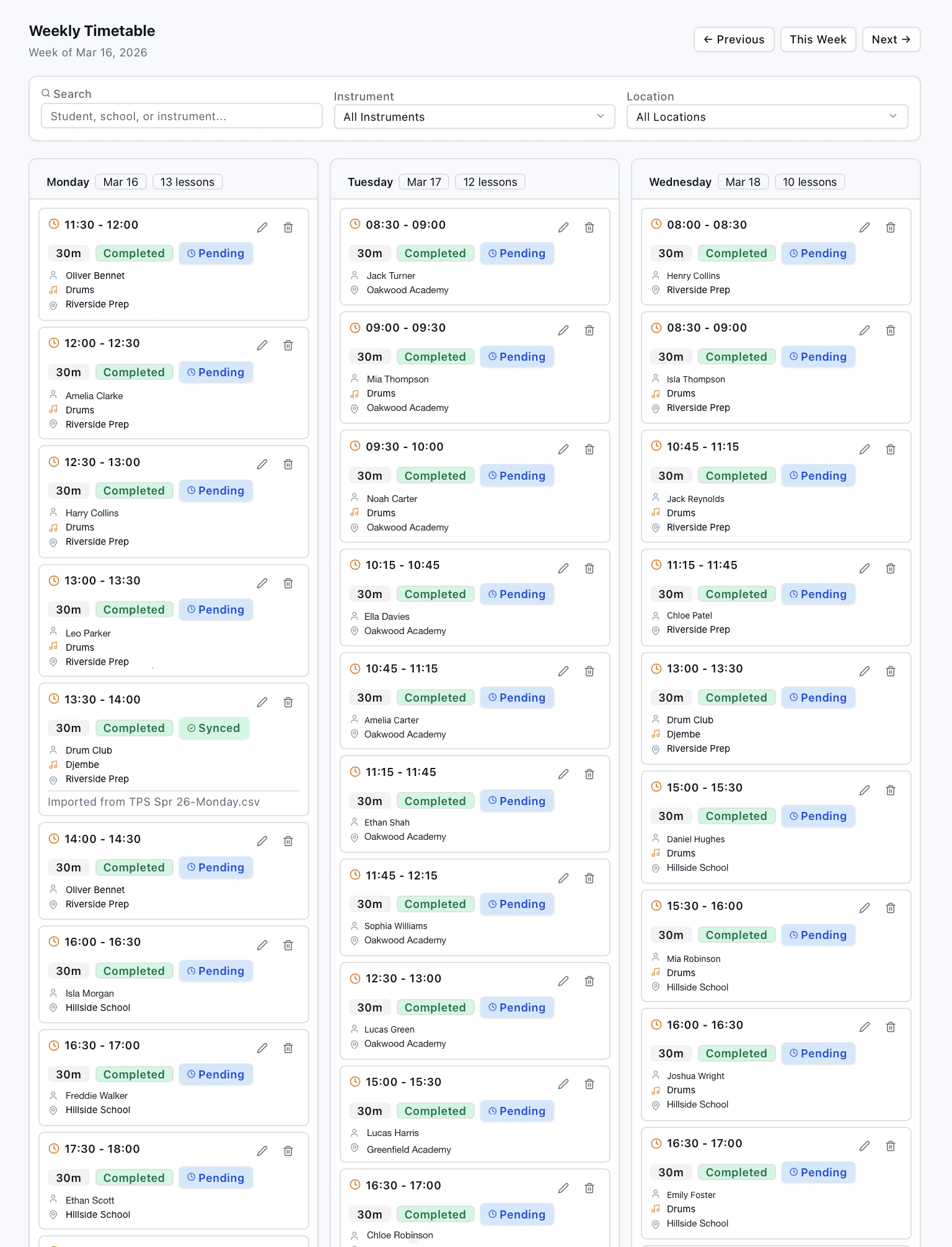This screenshot has width=952, height=1247.
Task: Click the student search field
Action: pos(182,117)
